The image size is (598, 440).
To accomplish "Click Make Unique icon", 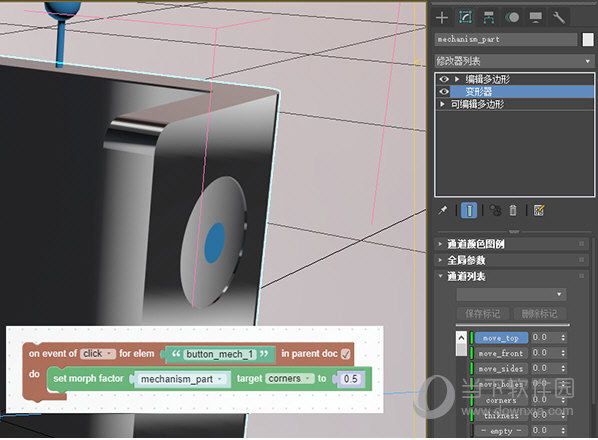I will click(x=495, y=210).
